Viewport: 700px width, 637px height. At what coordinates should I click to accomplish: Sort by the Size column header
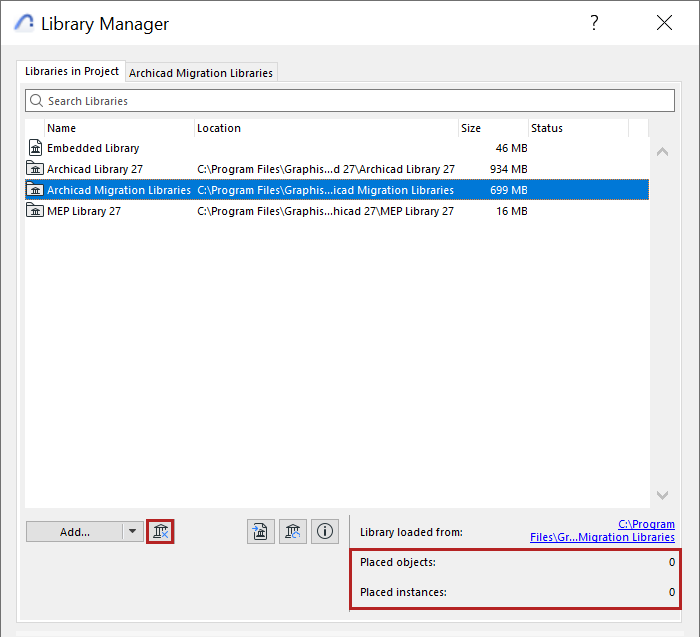[x=493, y=128]
